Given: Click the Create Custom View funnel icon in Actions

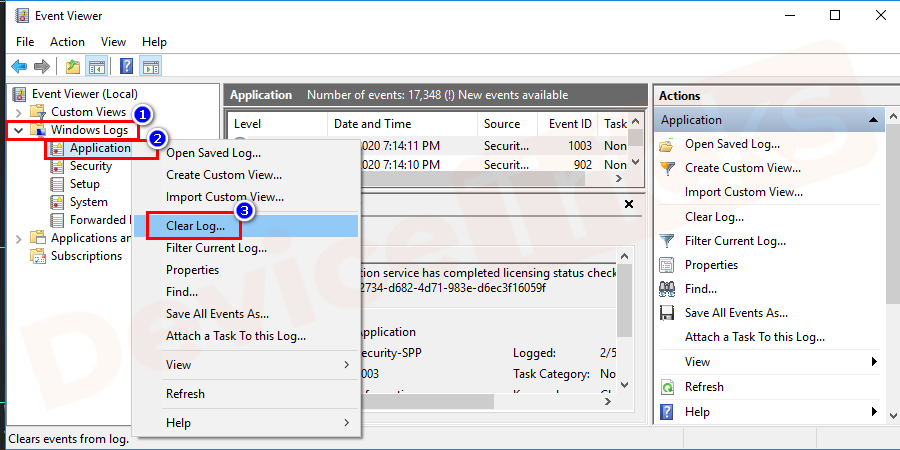Looking at the screenshot, I should (667, 168).
